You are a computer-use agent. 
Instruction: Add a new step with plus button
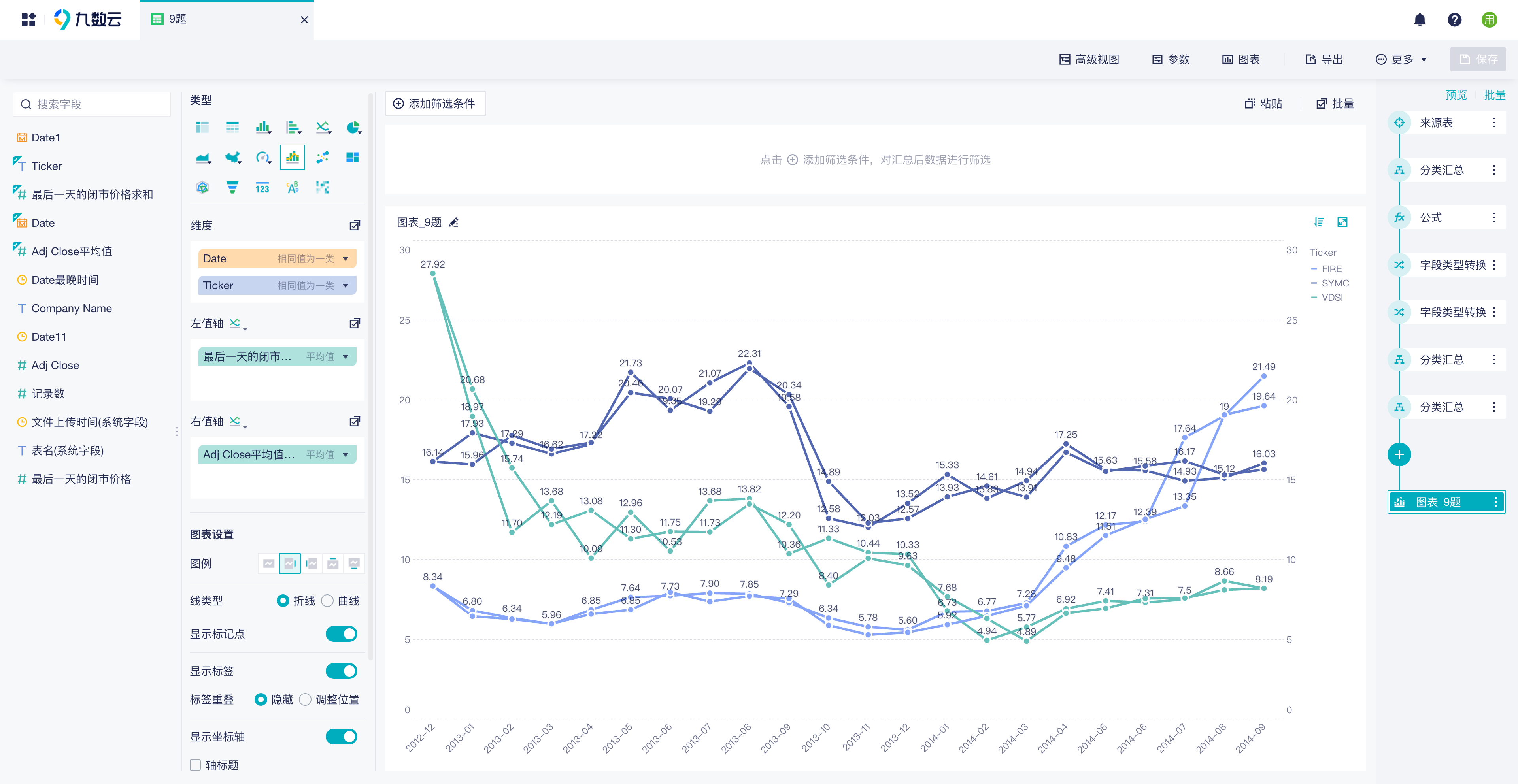pos(1399,455)
